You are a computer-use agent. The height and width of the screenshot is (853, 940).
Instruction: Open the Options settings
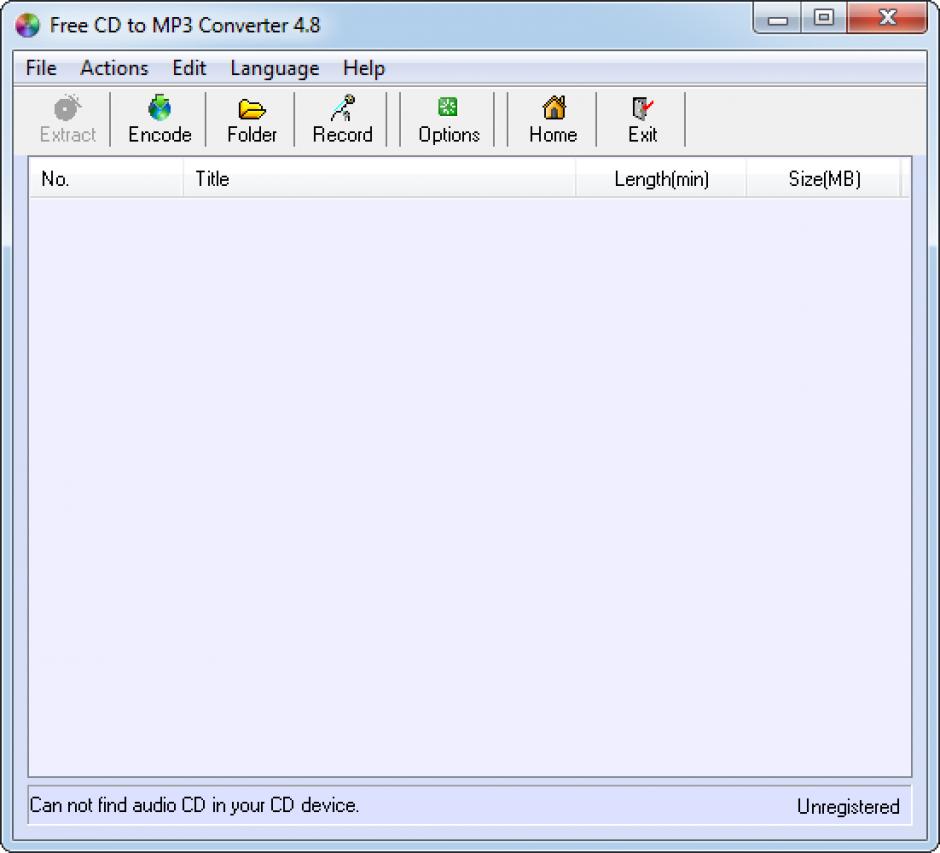point(449,119)
